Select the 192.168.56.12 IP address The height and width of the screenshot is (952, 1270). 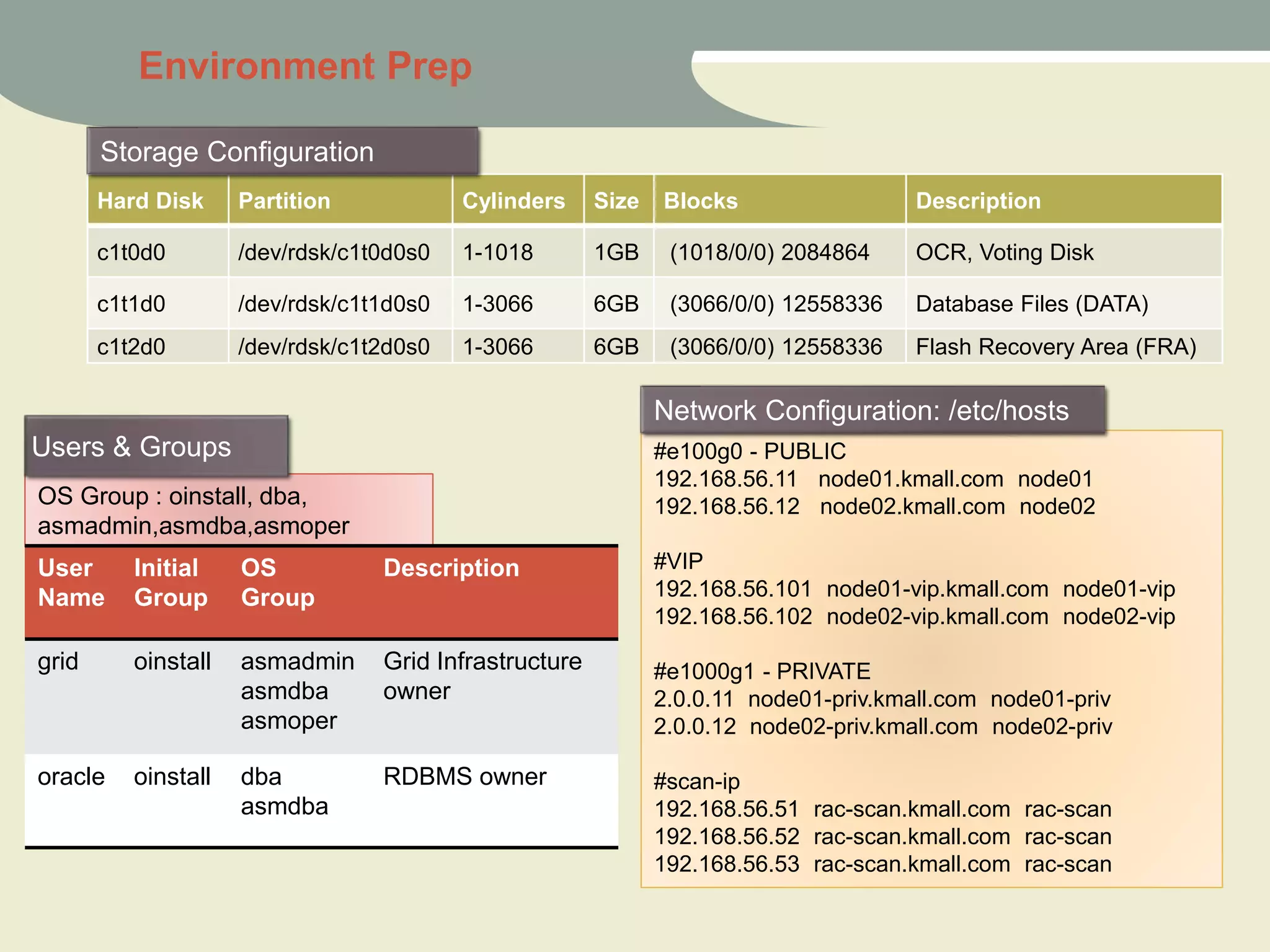727,506
